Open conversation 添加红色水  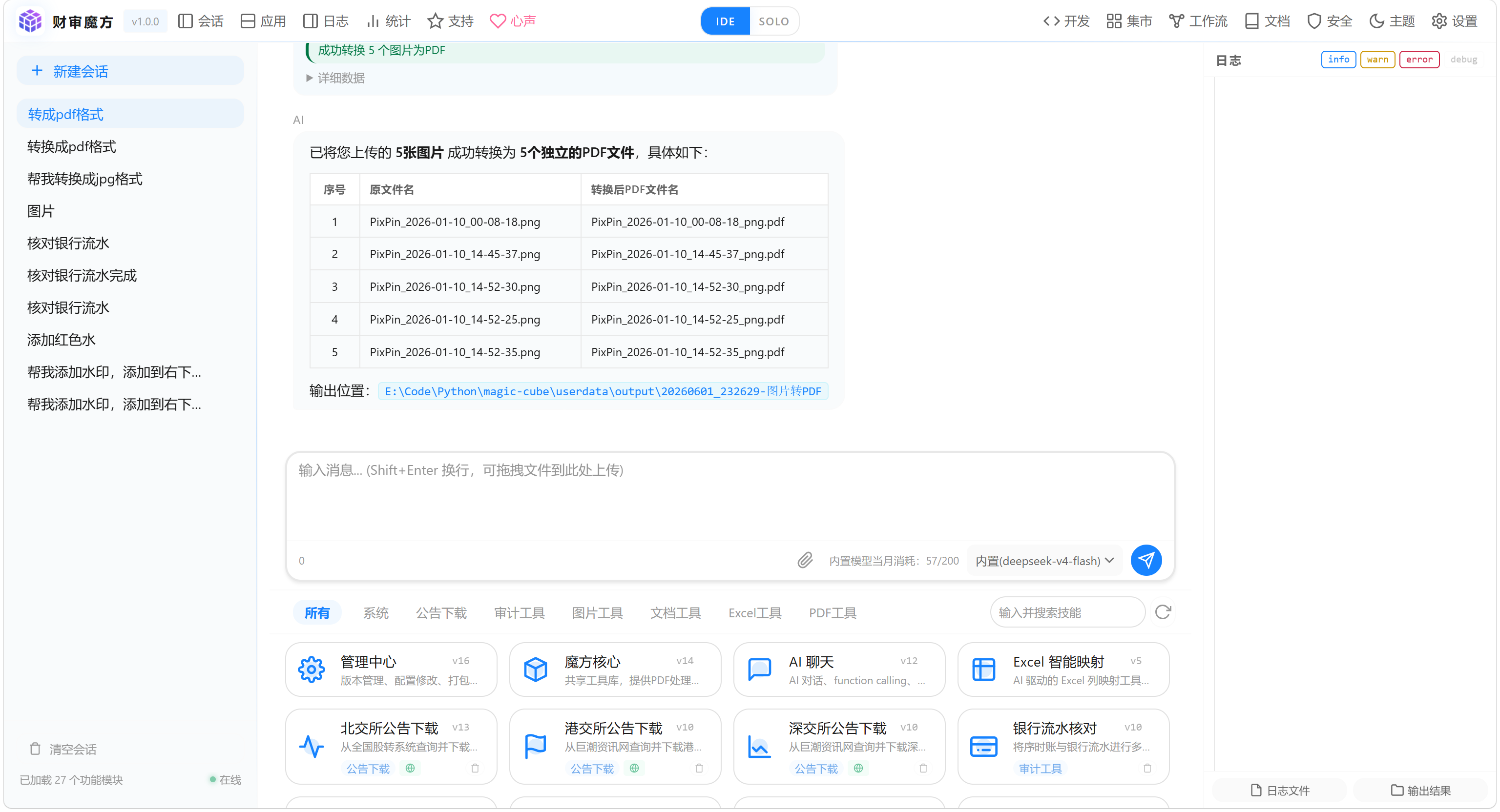[x=130, y=340]
